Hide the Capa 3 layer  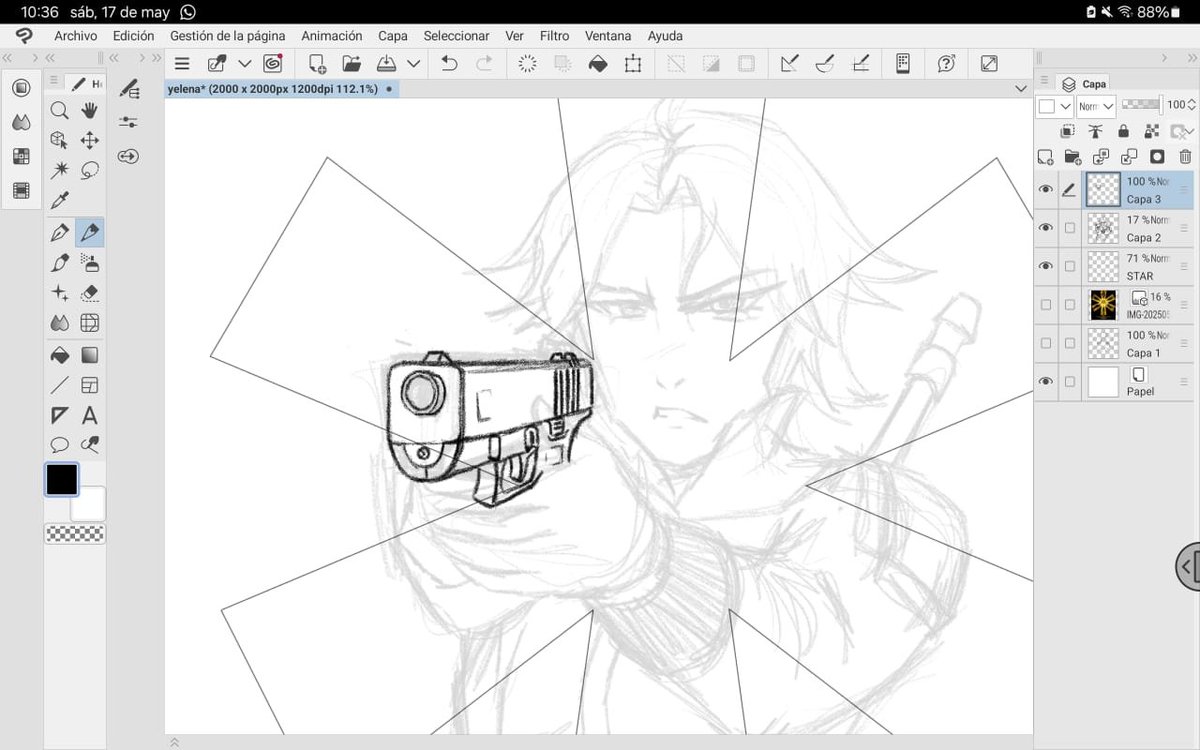point(1046,189)
